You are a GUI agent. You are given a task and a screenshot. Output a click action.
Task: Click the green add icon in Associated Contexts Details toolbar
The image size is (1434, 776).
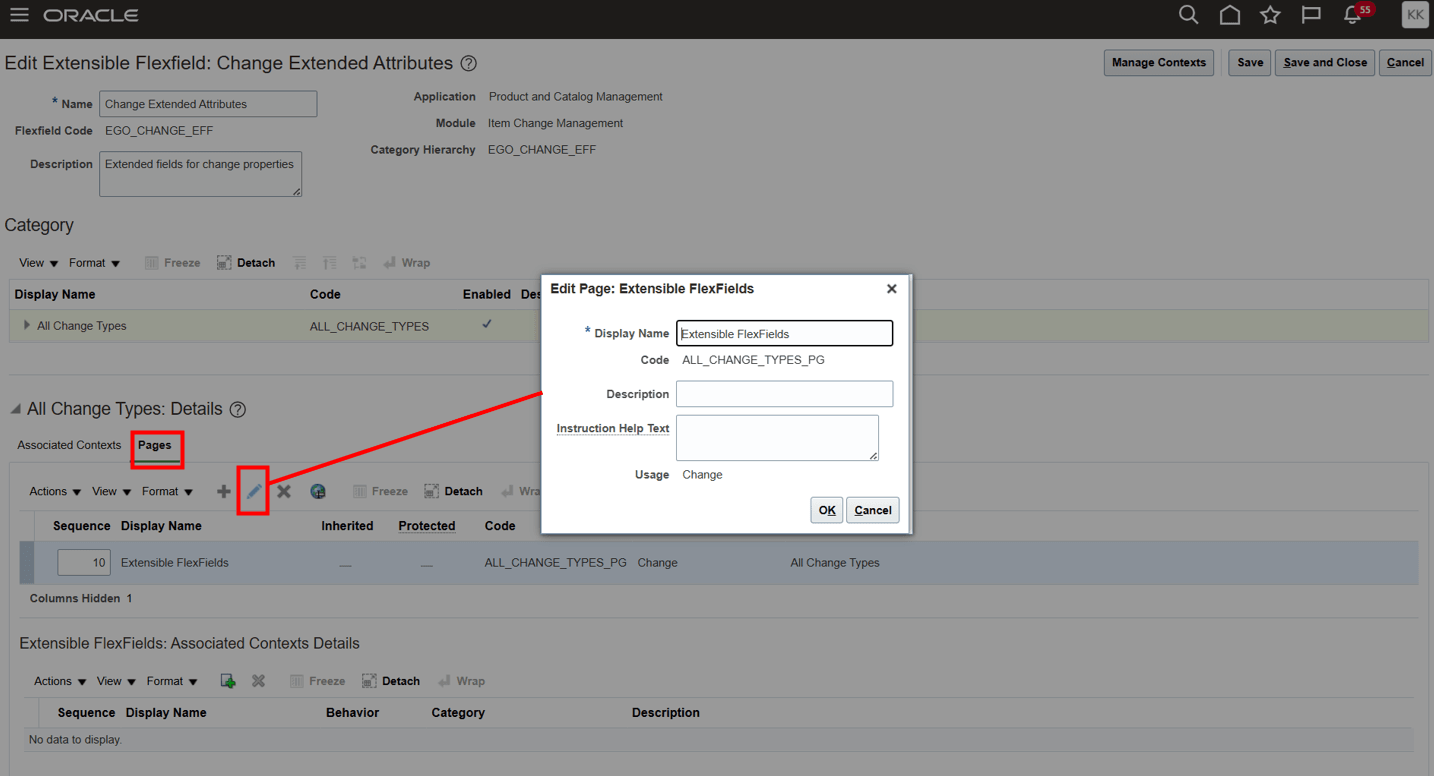(x=228, y=681)
